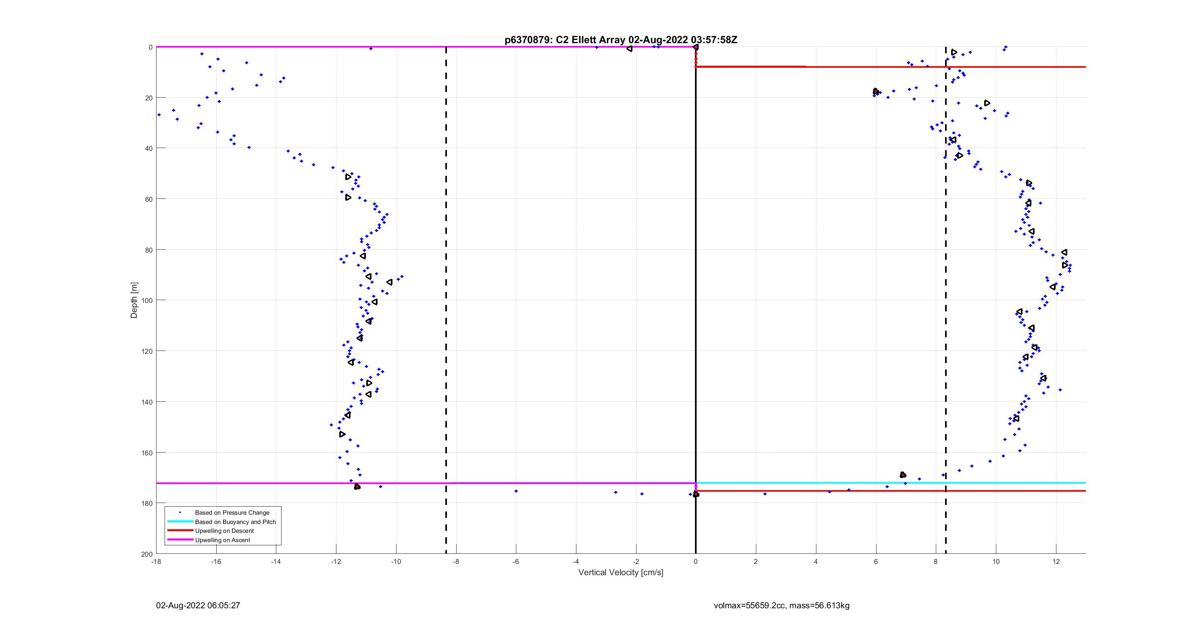The height and width of the screenshot is (622, 1200).
Task: Click the x-axis tick label '-14'
Action: point(276,561)
